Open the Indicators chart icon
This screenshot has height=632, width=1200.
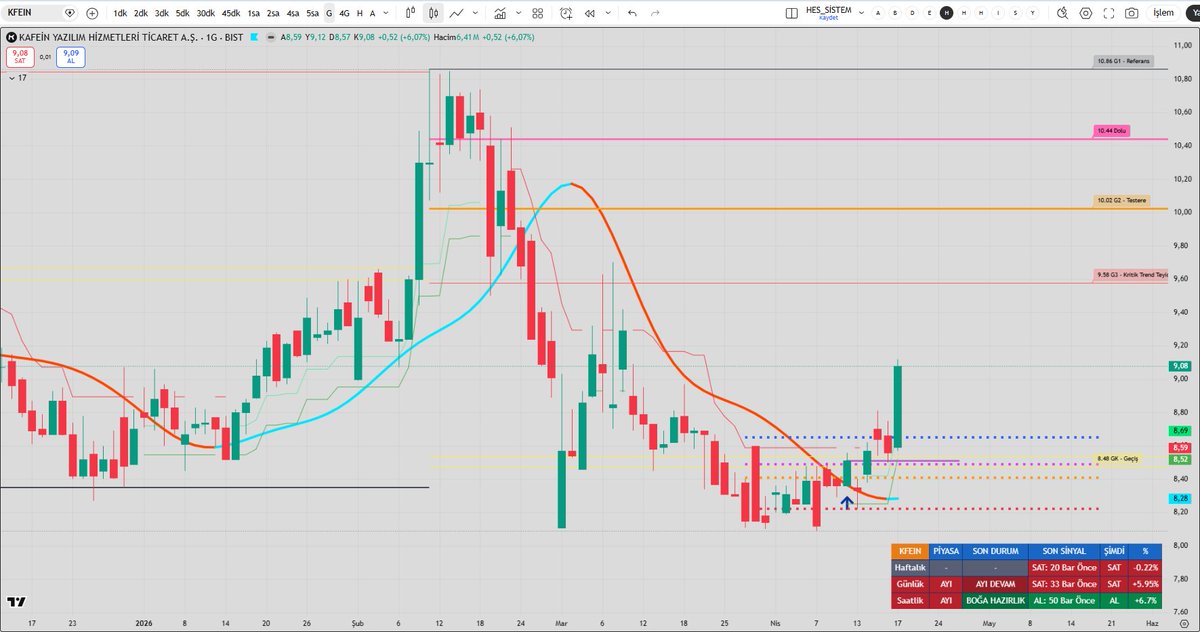[x=500, y=14]
